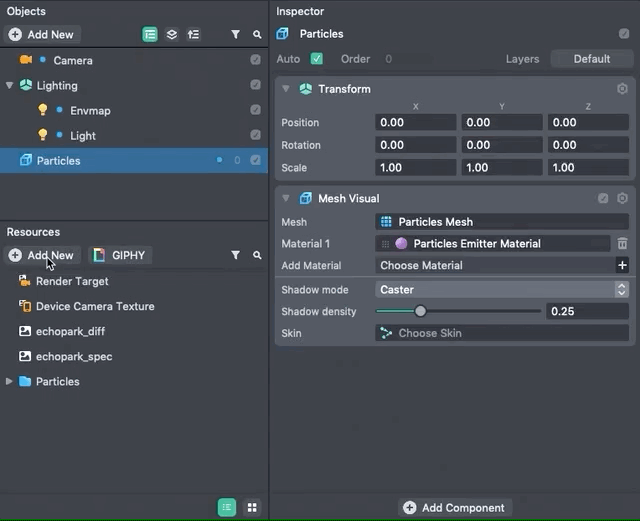Click the Shadow density slider handle
The image size is (640, 521).
coord(420,312)
